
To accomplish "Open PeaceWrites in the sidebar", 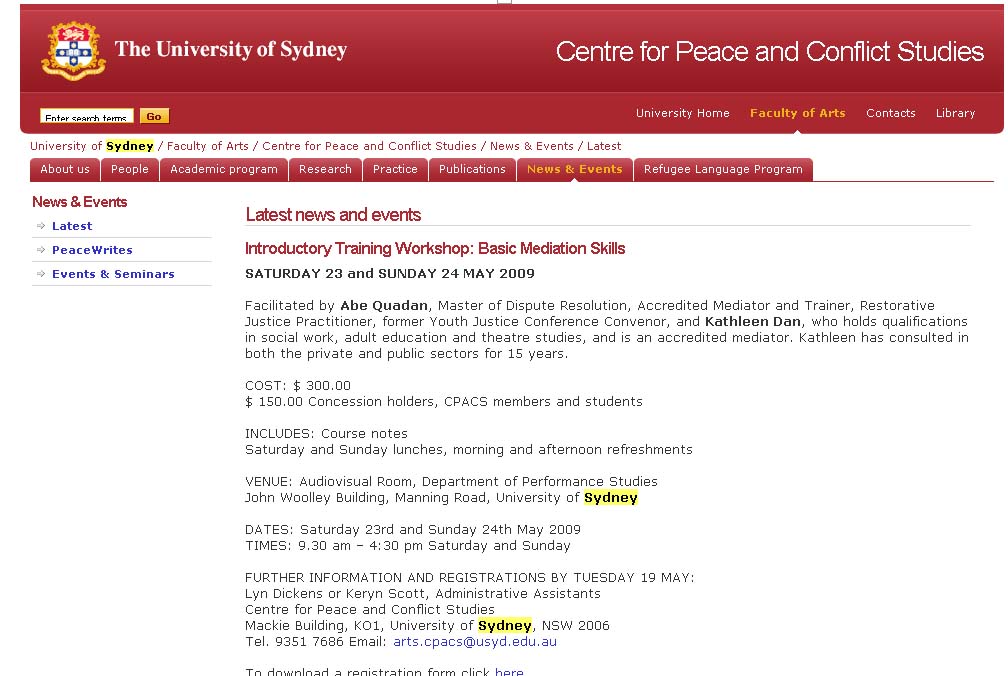I will (93, 249).
